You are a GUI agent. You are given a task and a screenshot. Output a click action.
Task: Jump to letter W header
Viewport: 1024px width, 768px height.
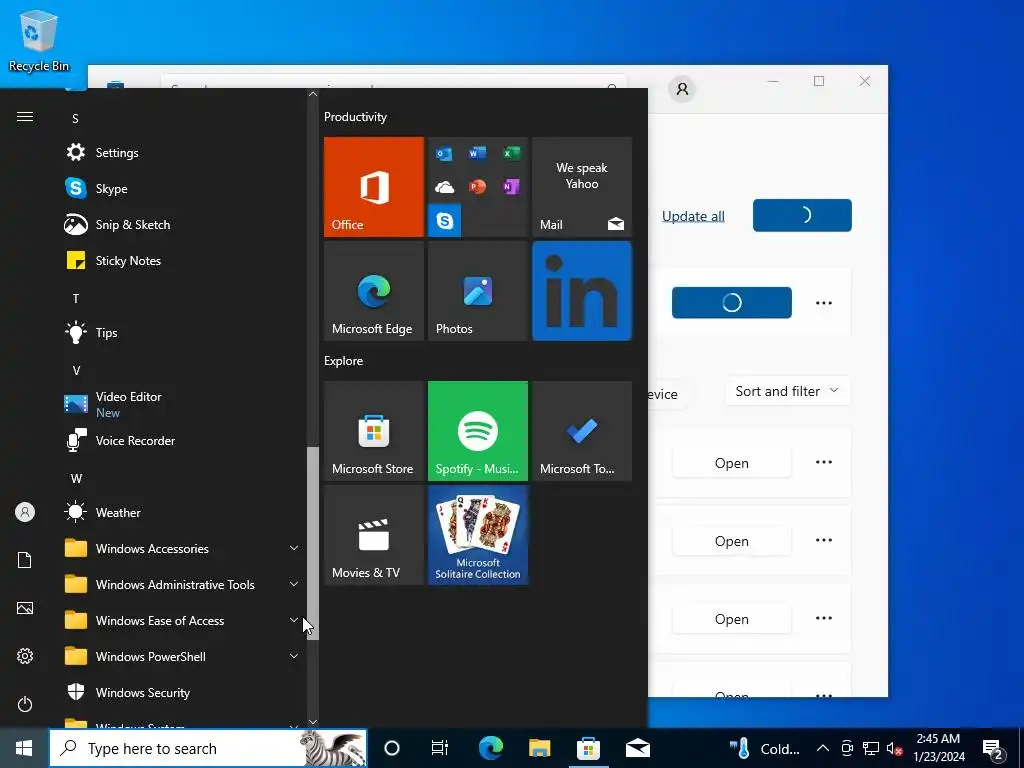[76, 479]
